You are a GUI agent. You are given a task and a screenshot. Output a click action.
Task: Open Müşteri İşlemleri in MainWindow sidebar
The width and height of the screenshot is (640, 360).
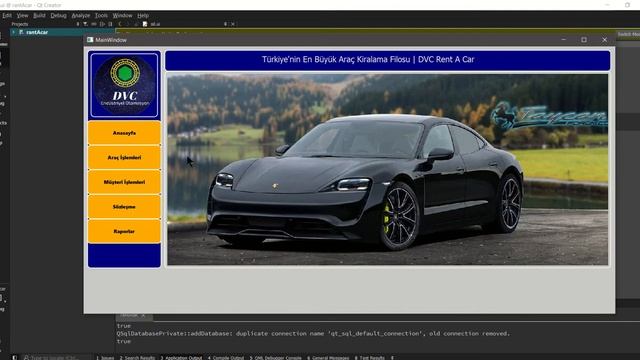(x=124, y=182)
